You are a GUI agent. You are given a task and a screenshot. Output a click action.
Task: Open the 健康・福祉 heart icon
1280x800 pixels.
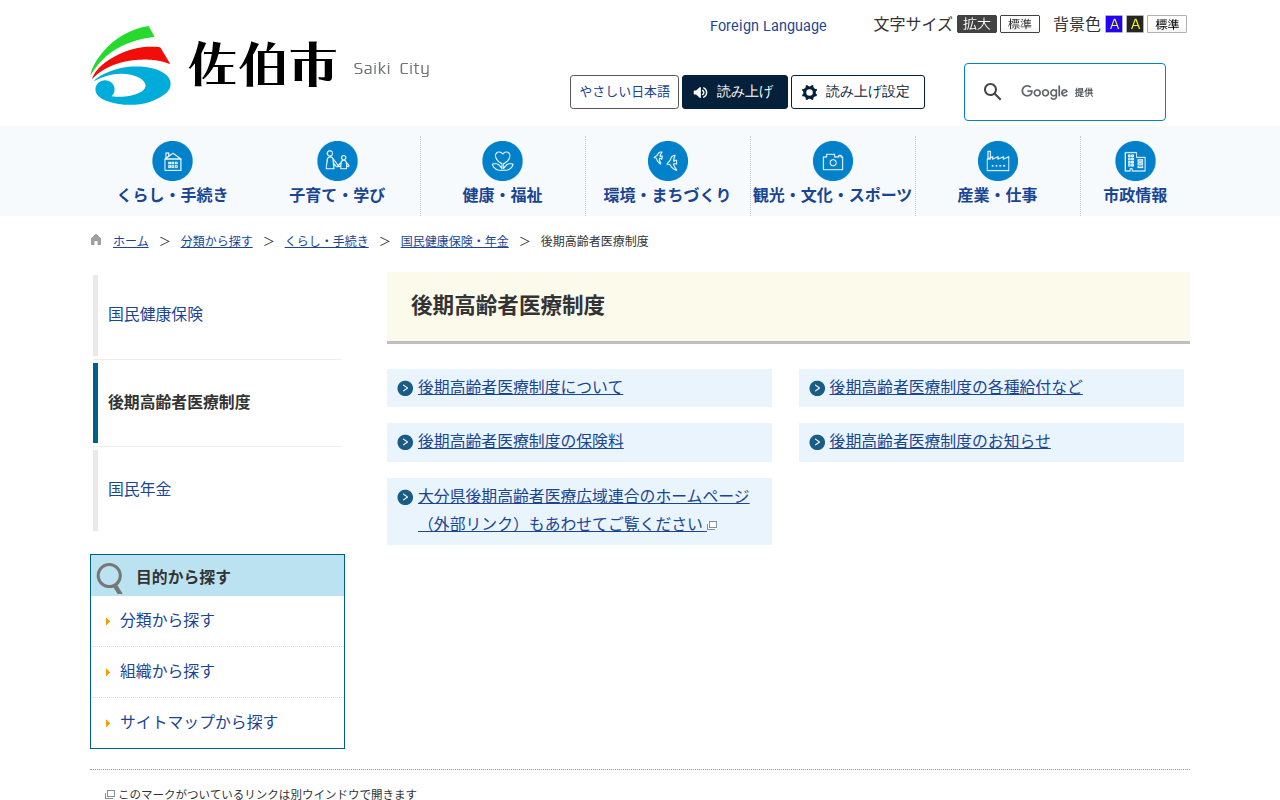pyautogui.click(x=502, y=161)
